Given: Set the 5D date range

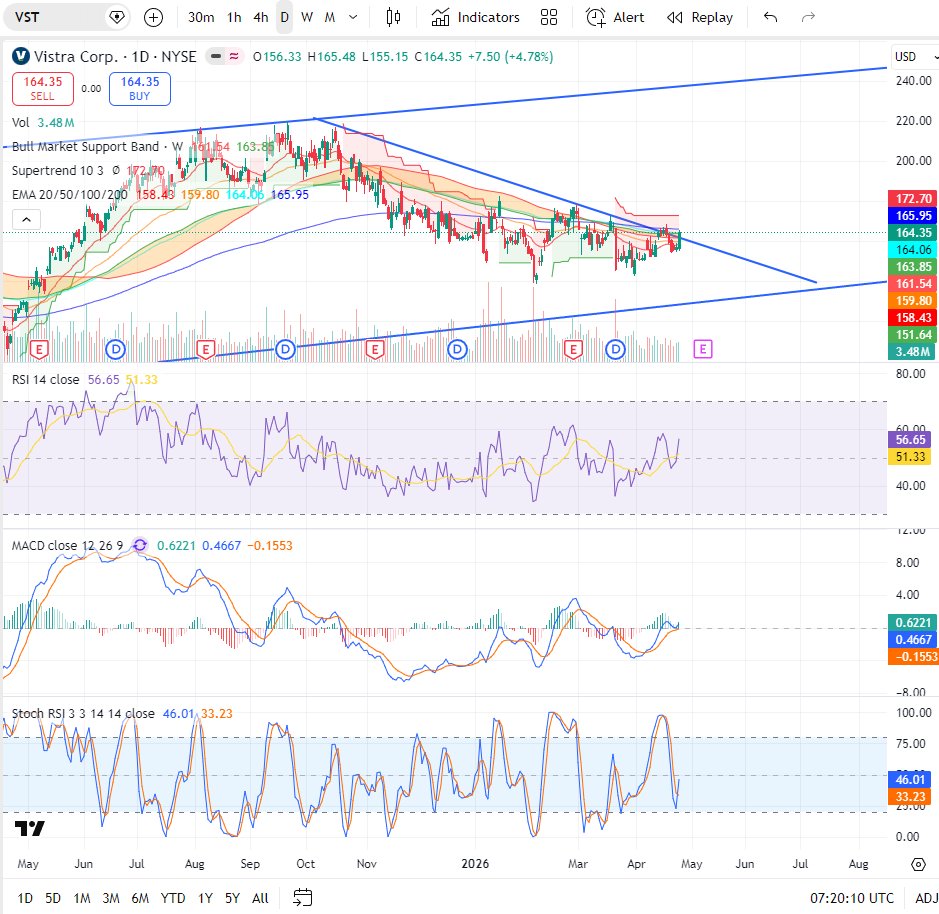Looking at the screenshot, I should pyautogui.click(x=53, y=898).
